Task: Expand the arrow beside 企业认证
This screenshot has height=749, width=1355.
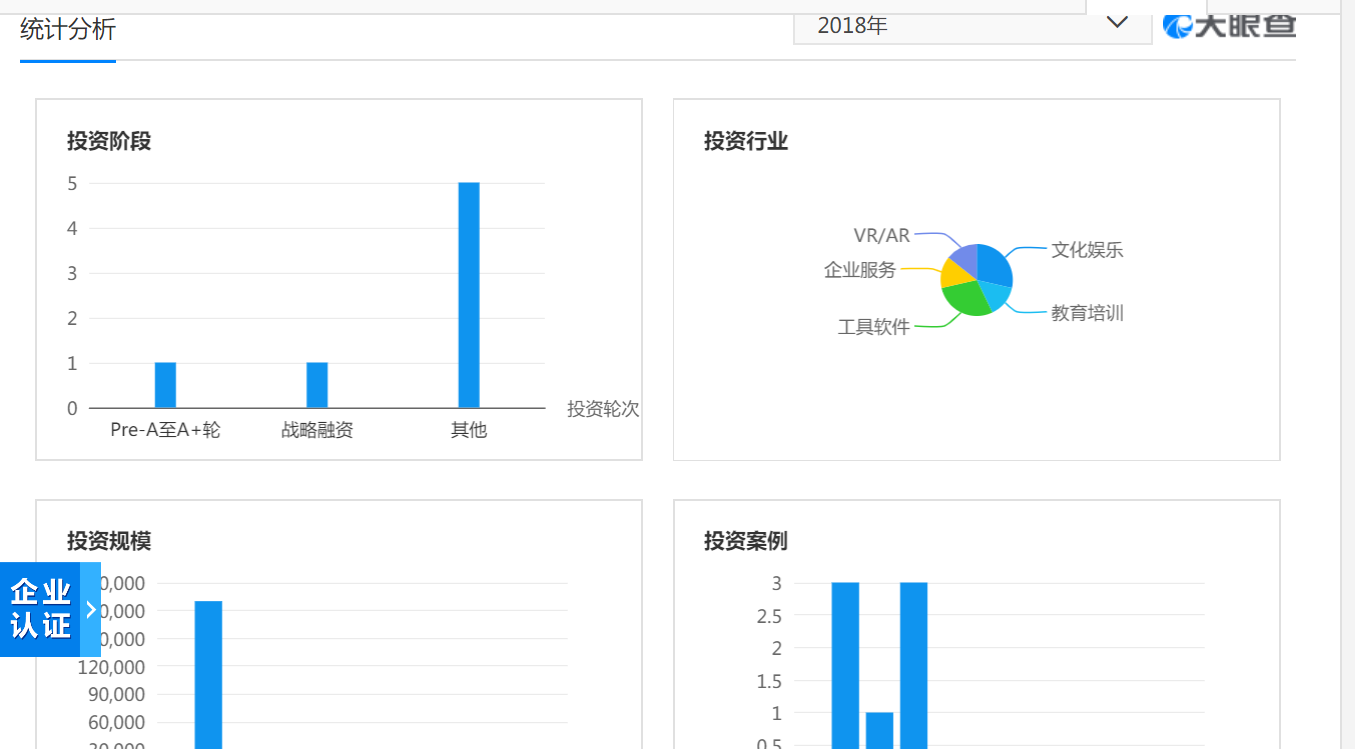Action: 91,609
